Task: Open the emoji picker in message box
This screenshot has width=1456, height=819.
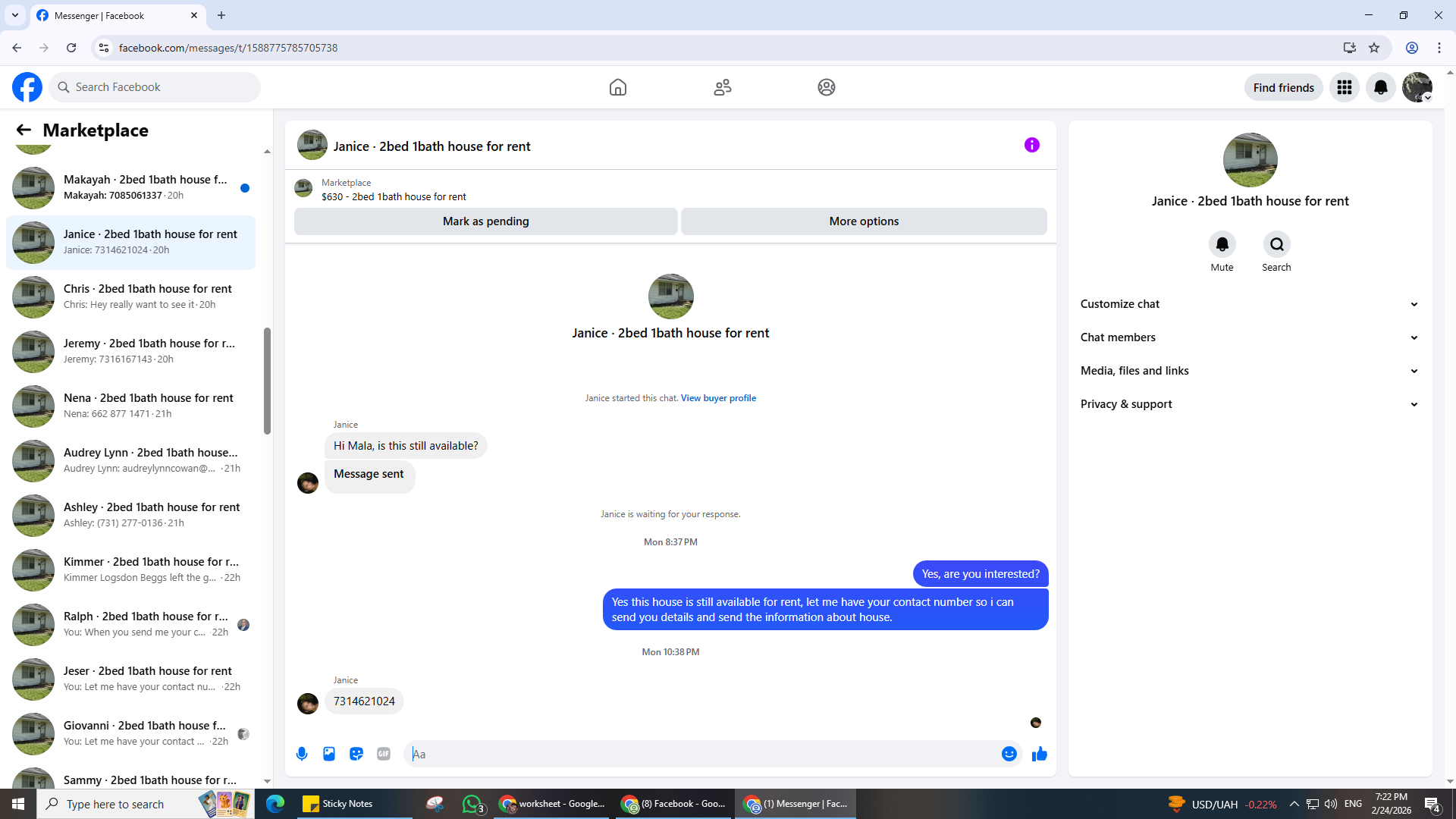Action: tap(1009, 754)
